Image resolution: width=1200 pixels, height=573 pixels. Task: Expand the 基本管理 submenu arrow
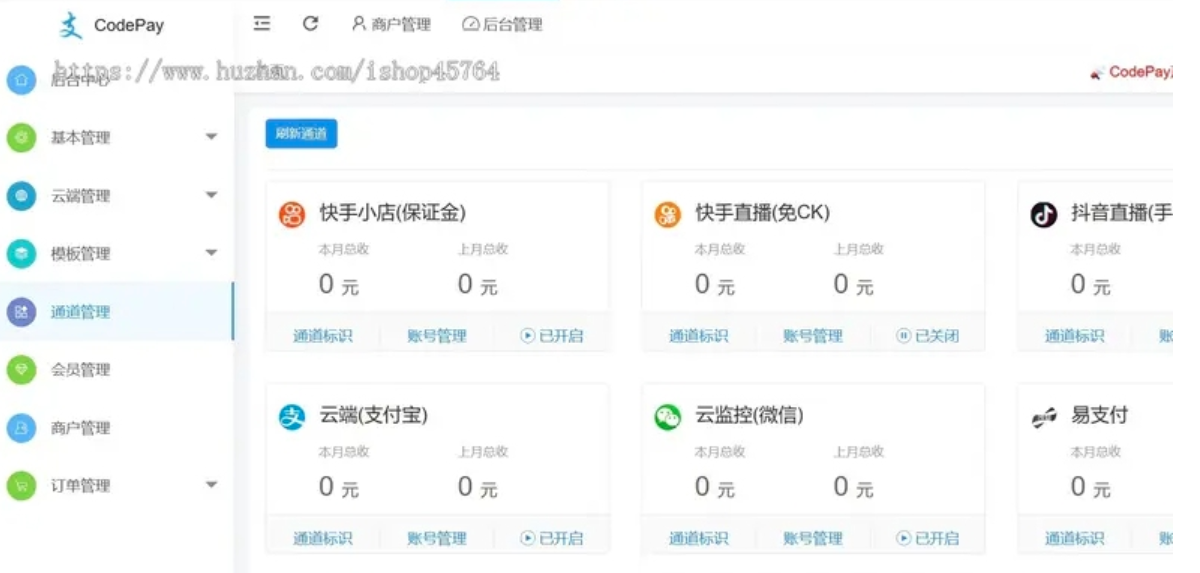tap(211, 137)
